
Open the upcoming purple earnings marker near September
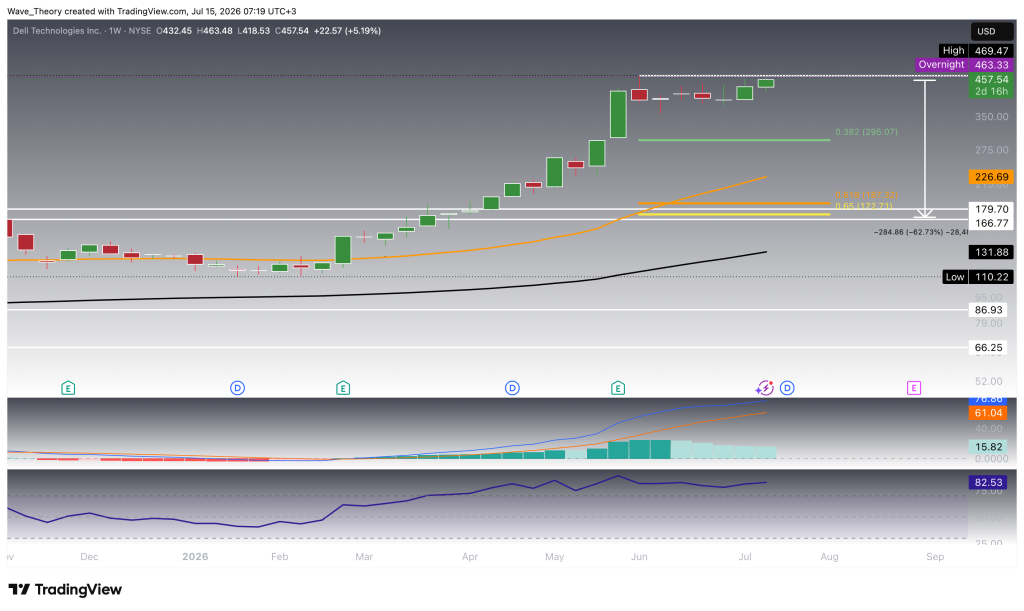tap(914, 388)
